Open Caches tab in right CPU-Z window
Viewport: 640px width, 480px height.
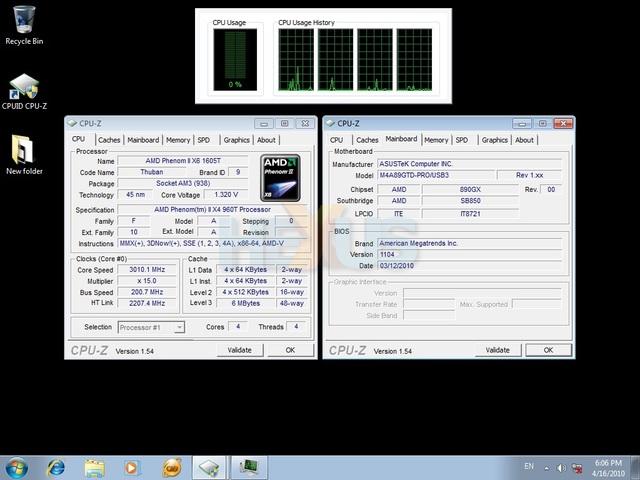pos(367,140)
